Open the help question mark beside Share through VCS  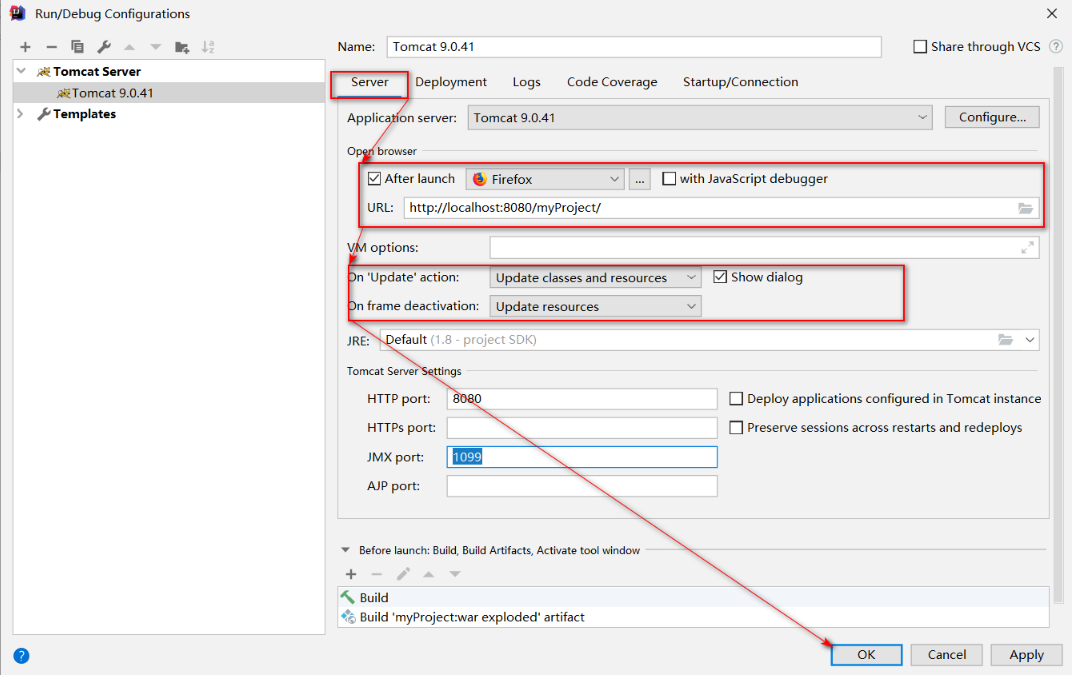pos(1056,46)
